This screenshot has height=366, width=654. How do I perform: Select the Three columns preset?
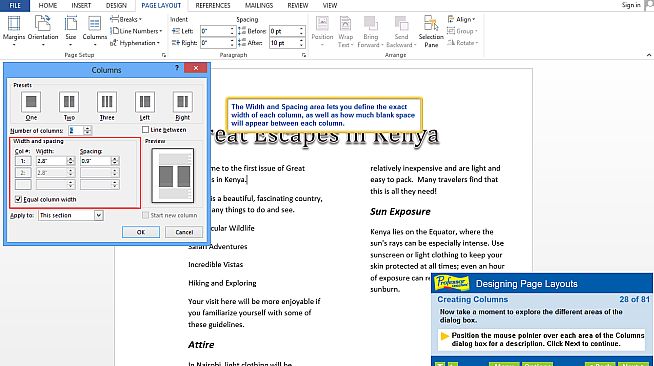107,105
